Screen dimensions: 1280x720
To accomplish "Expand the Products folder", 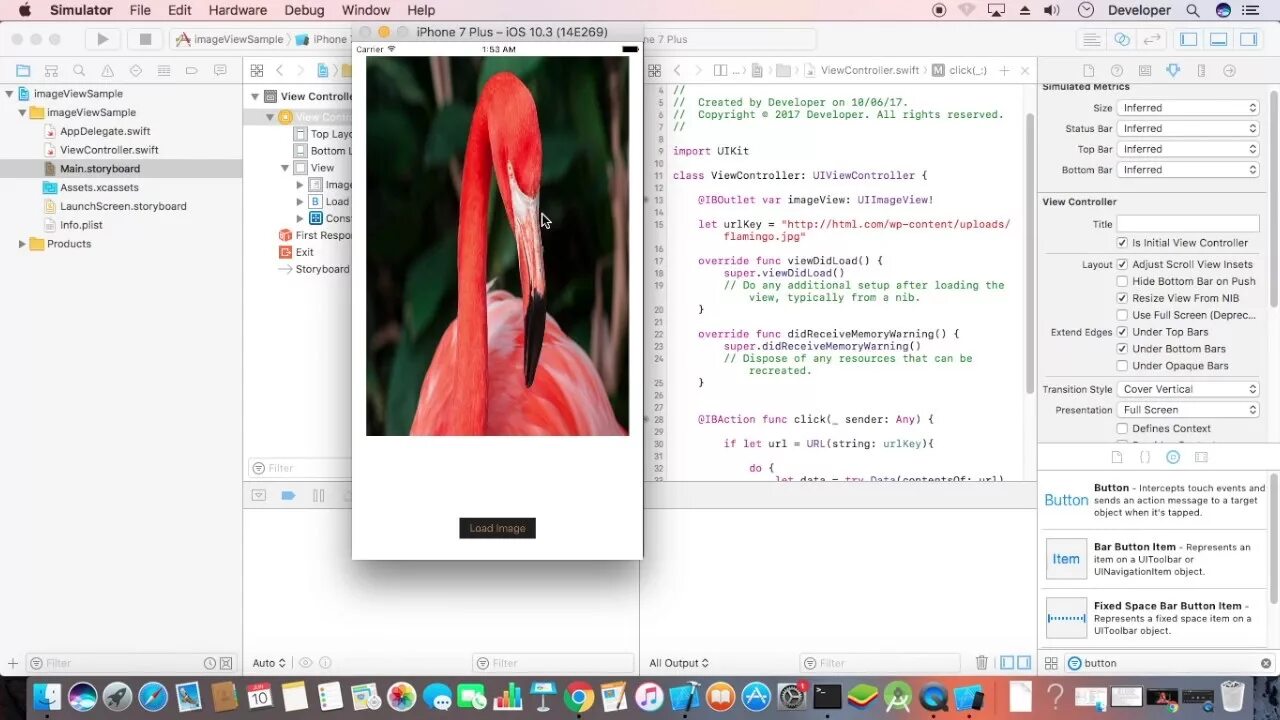I will coord(22,244).
